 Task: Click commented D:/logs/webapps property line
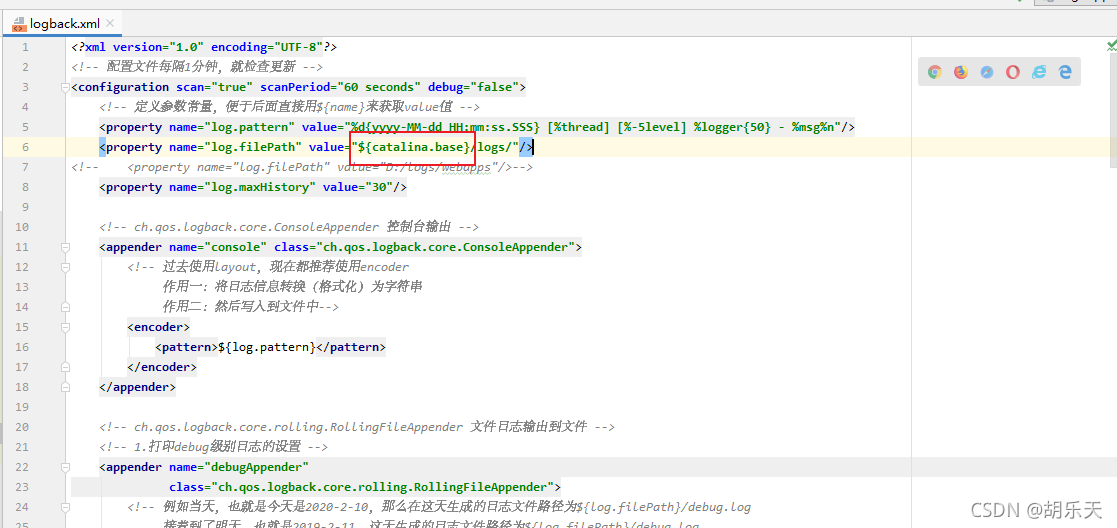pyautogui.click(x=302, y=167)
